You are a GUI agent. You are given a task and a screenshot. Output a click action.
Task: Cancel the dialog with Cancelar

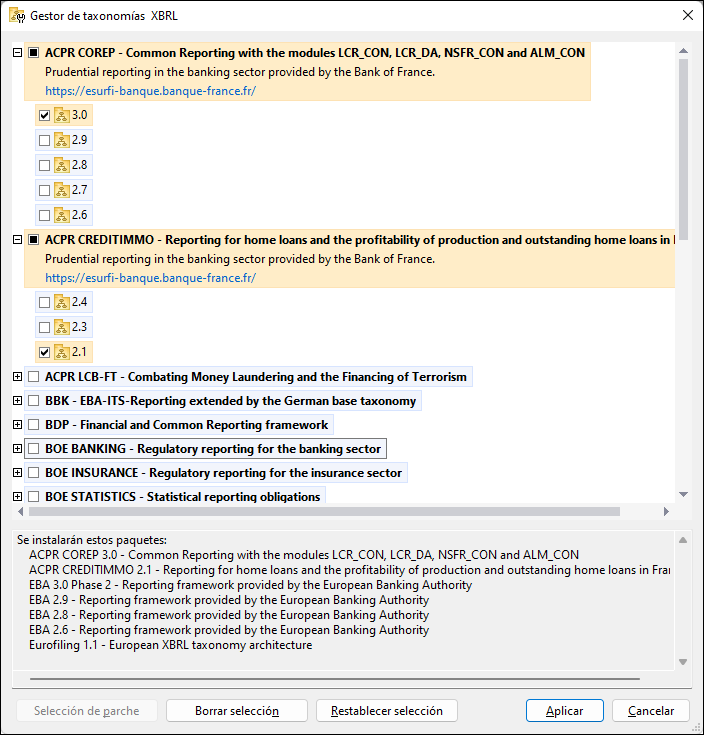coord(651,711)
